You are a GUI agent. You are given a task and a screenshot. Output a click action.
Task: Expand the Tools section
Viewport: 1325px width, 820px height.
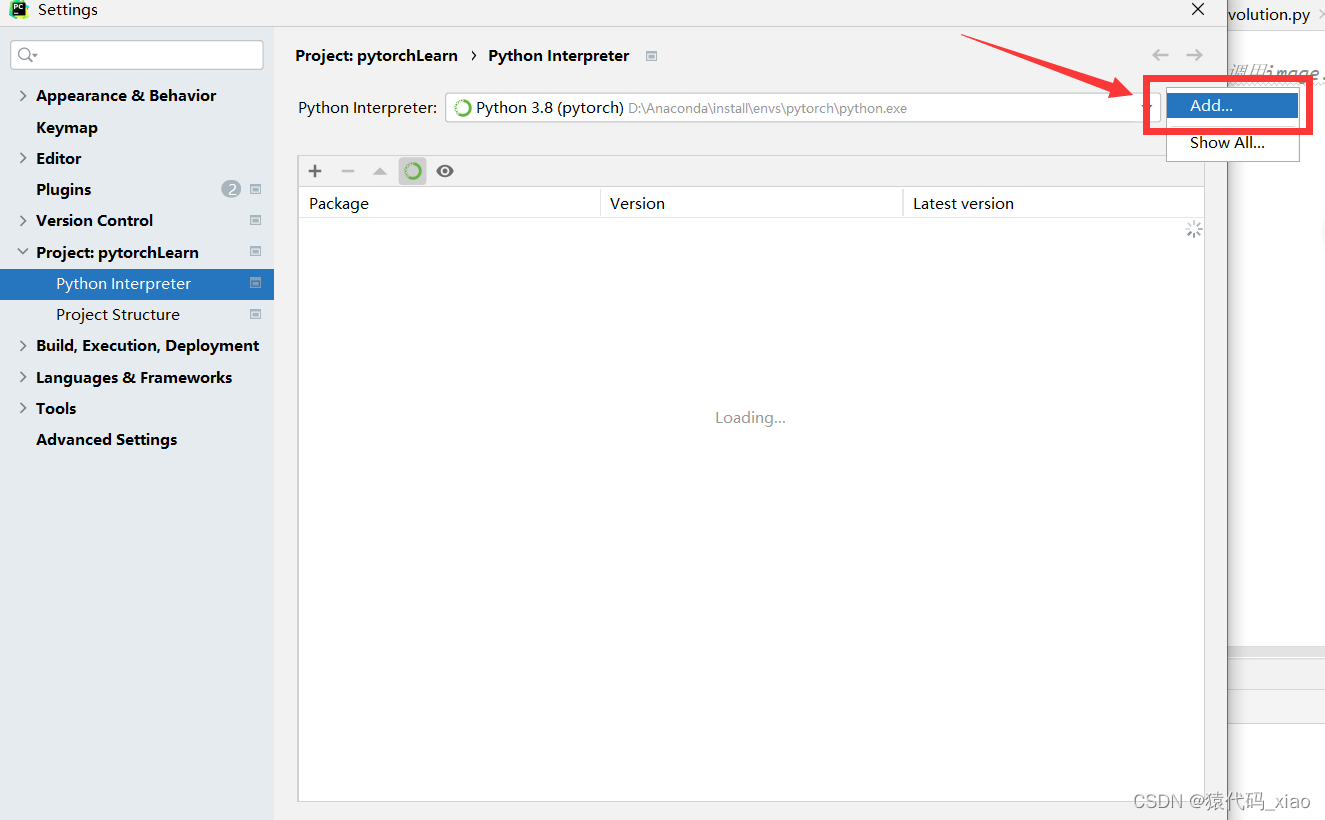coord(23,408)
